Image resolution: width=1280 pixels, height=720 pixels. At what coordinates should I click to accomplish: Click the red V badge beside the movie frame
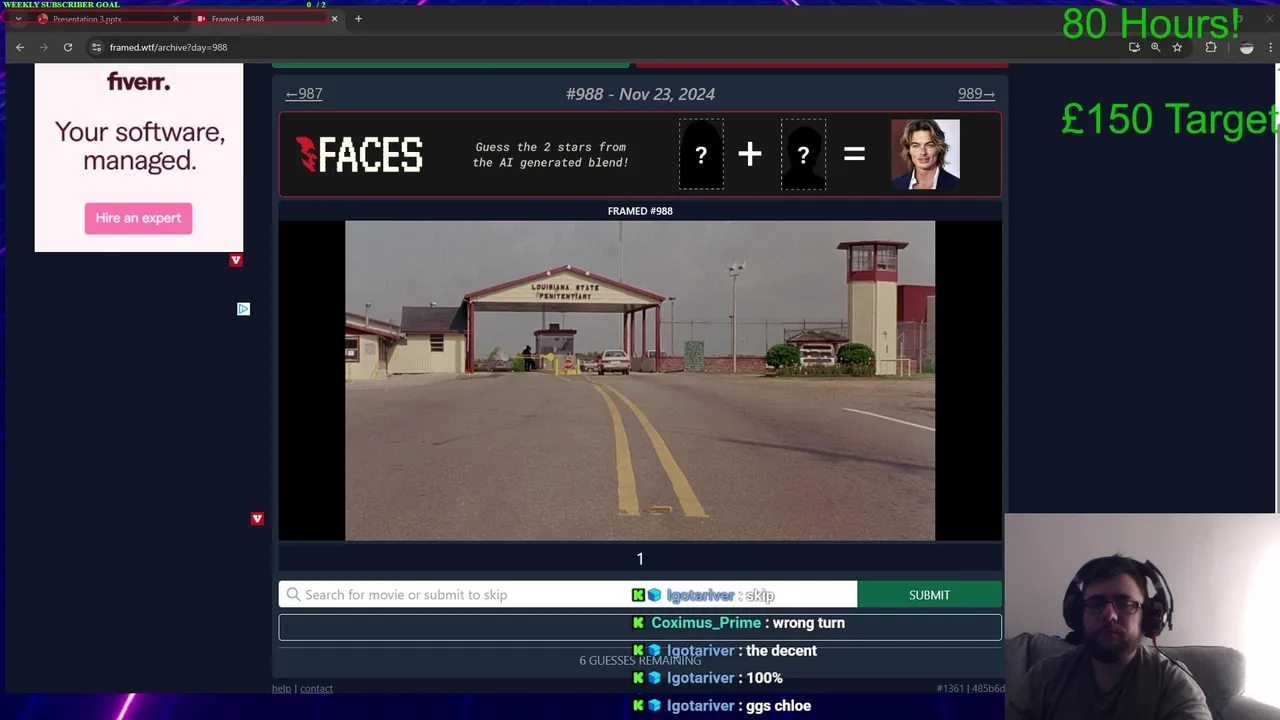[257, 519]
